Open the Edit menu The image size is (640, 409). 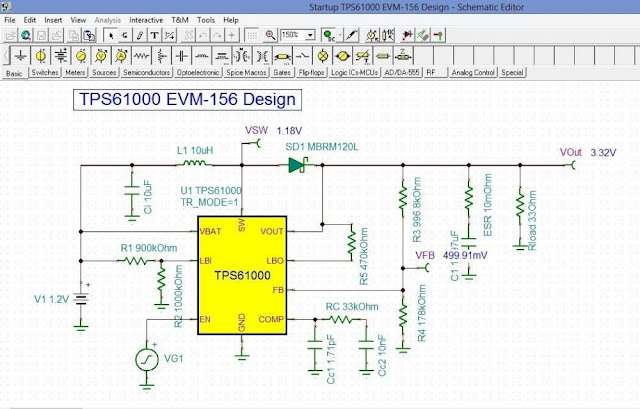coord(29,20)
